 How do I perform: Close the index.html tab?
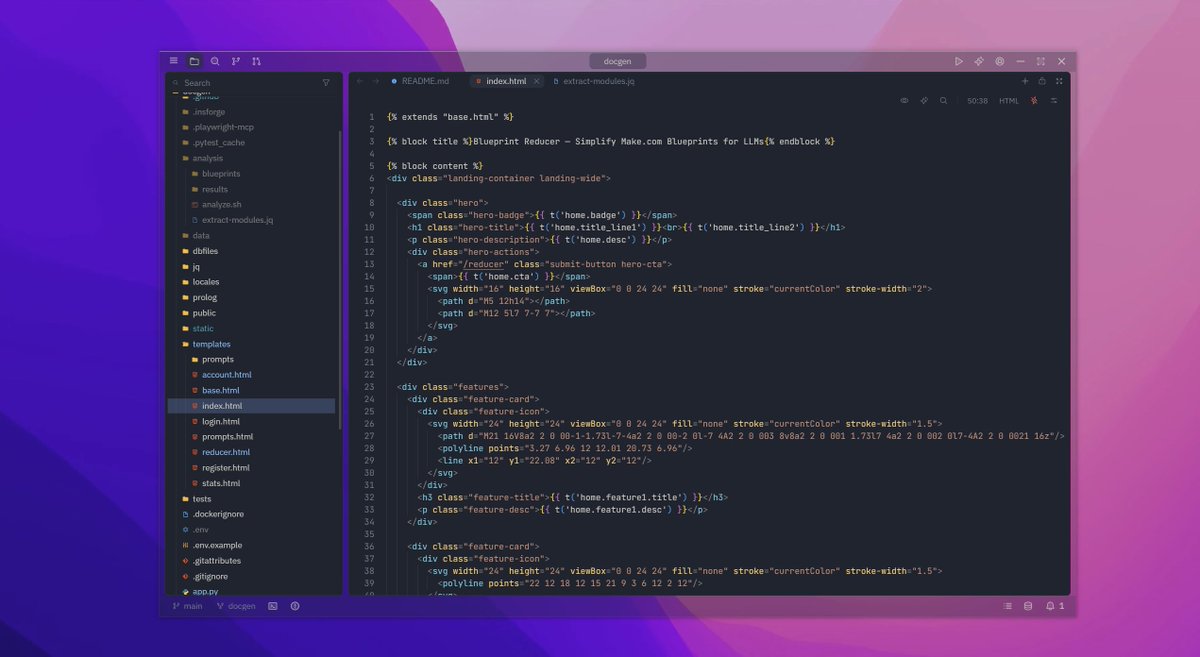coord(537,81)
